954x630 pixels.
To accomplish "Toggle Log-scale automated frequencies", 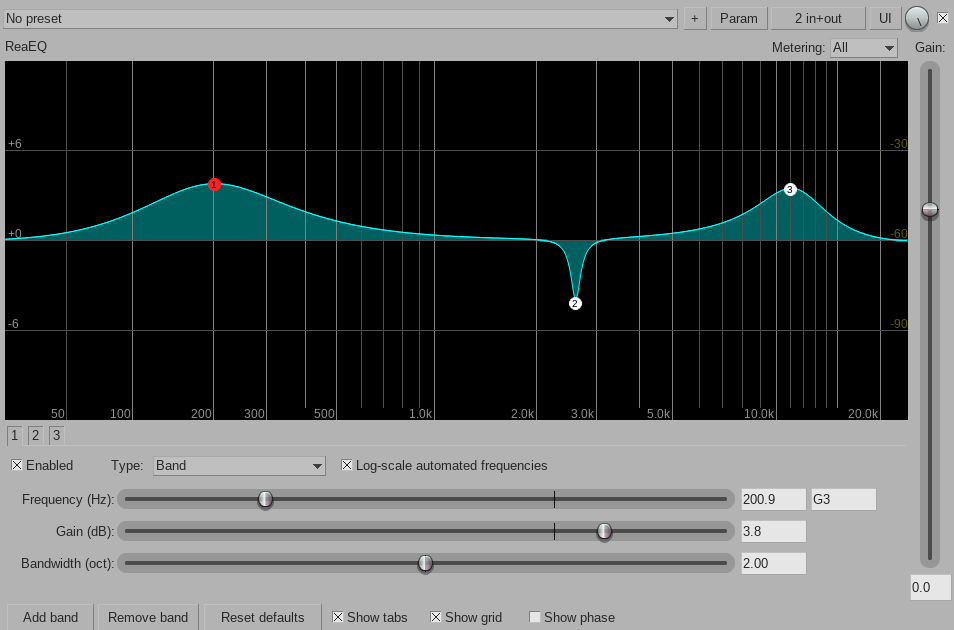I will (347, 465).
